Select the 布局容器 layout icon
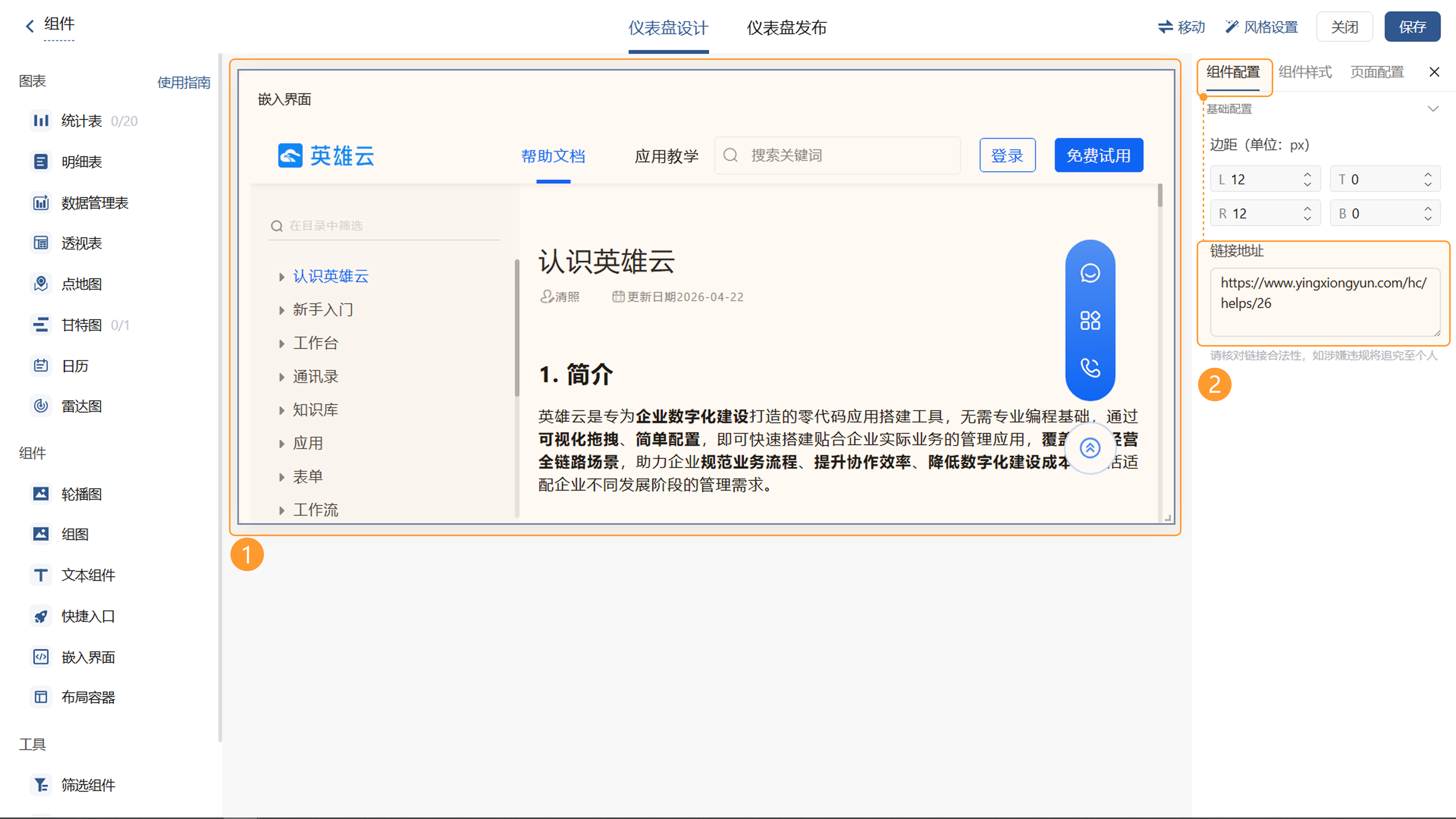 [x=41, y=697]
